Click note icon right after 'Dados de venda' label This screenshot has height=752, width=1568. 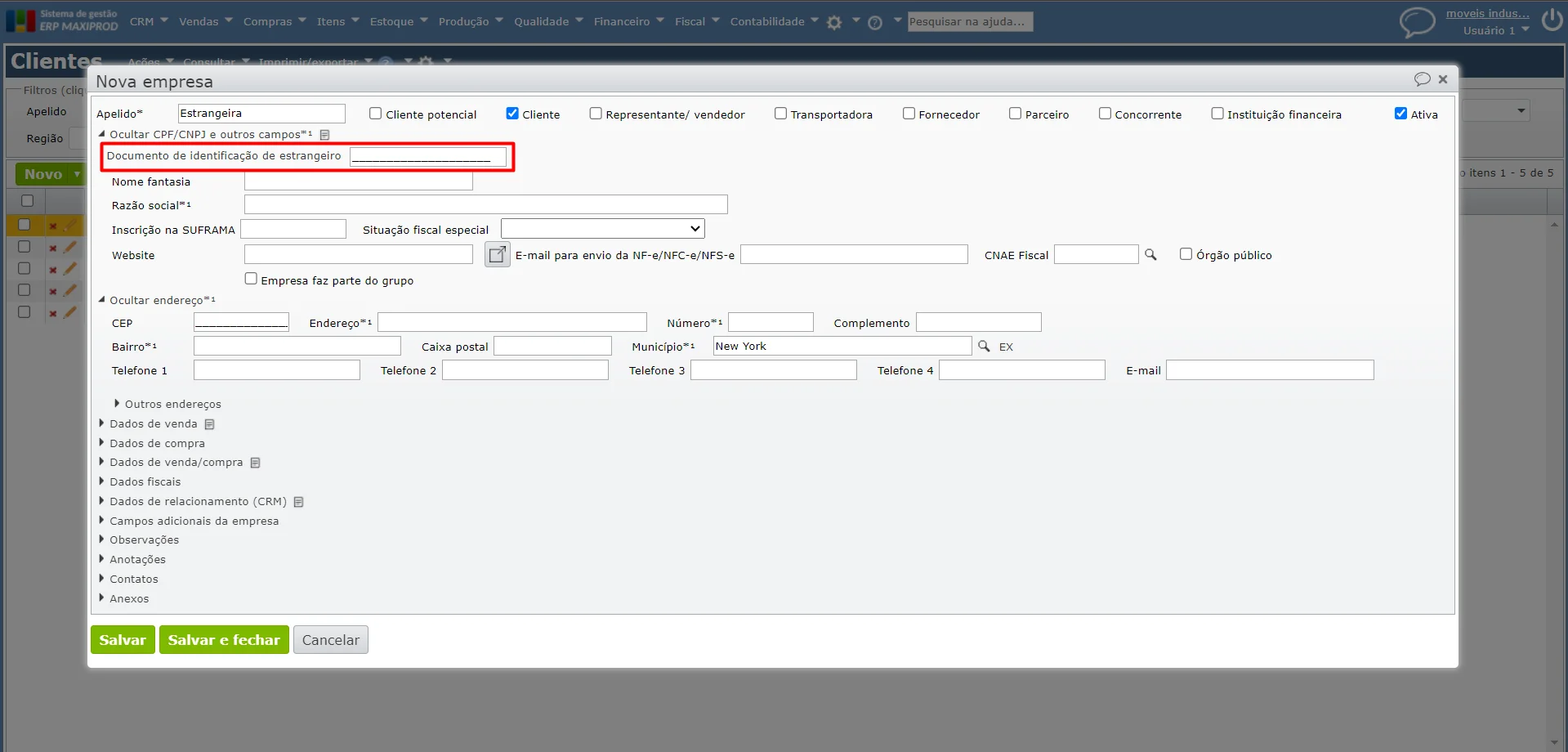[209, 424]
